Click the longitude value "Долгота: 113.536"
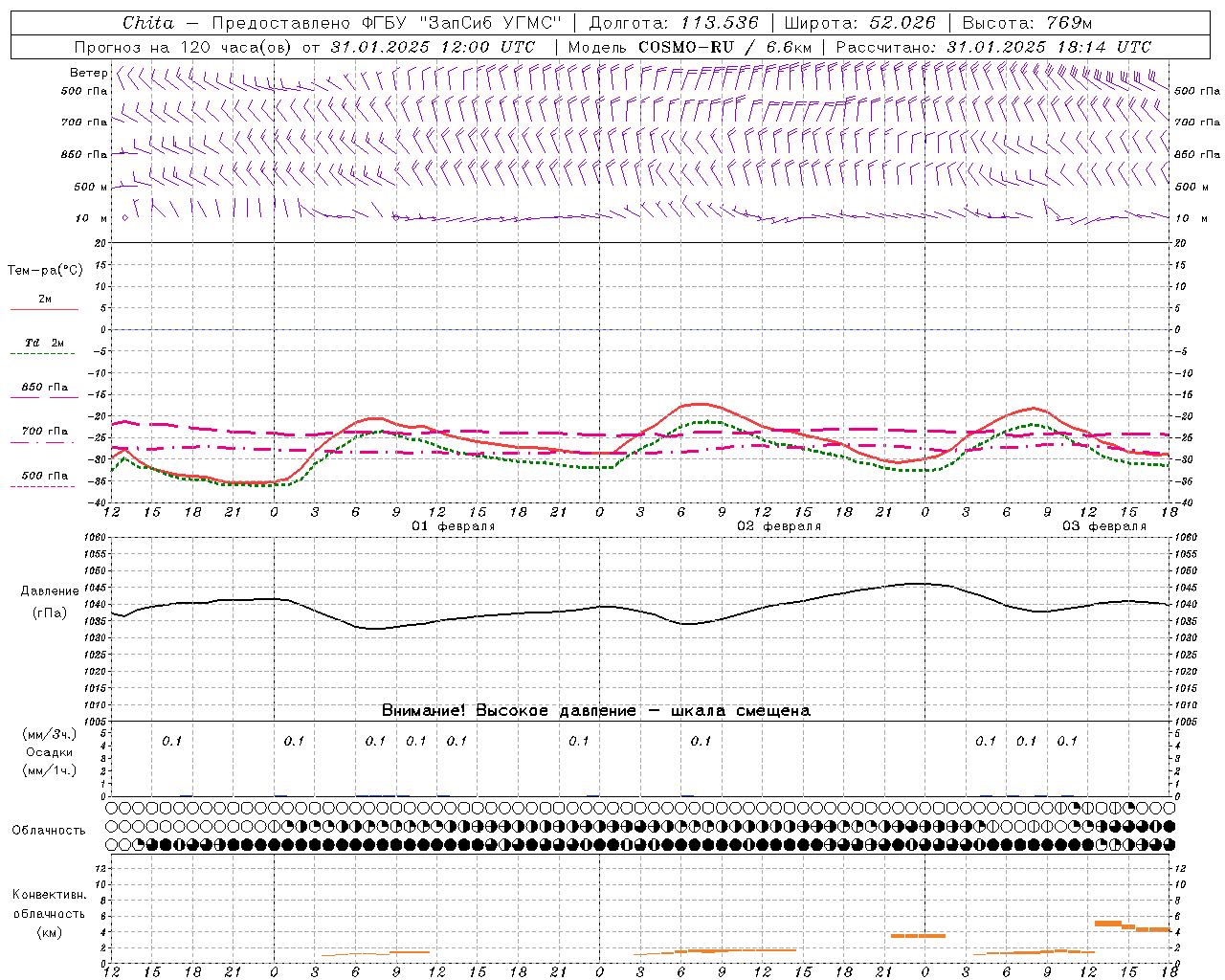Image resolution: width=1225 pixels, height=980 pixels. click(x=674, y=23)
